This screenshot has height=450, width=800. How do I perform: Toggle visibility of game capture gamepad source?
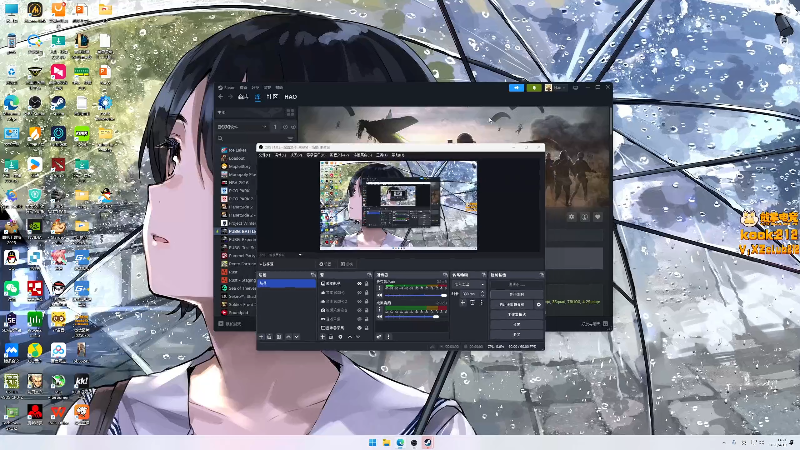click(360, 319)
